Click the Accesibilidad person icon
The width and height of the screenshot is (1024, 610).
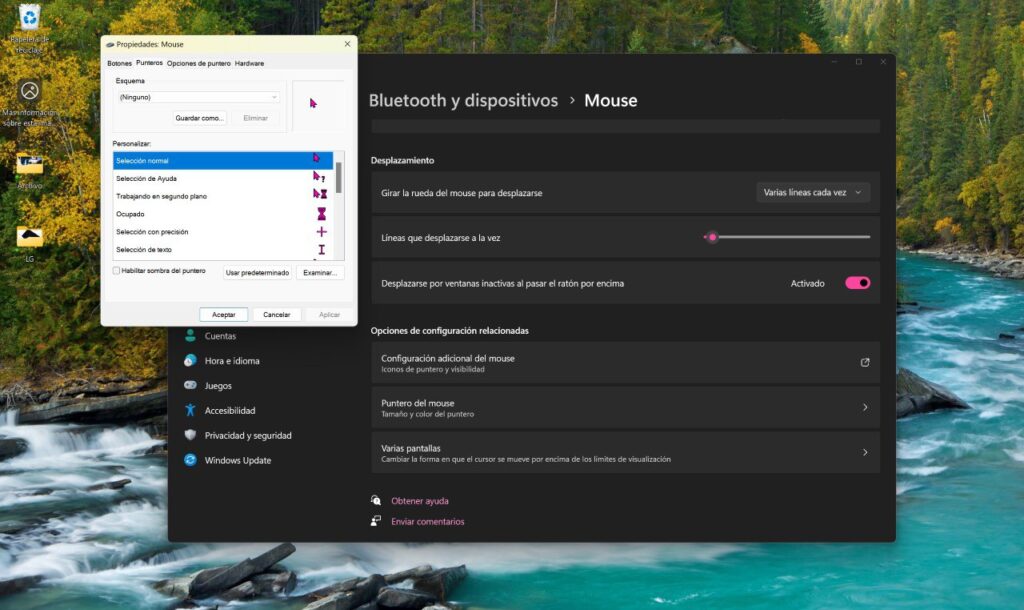click(190, 410)
